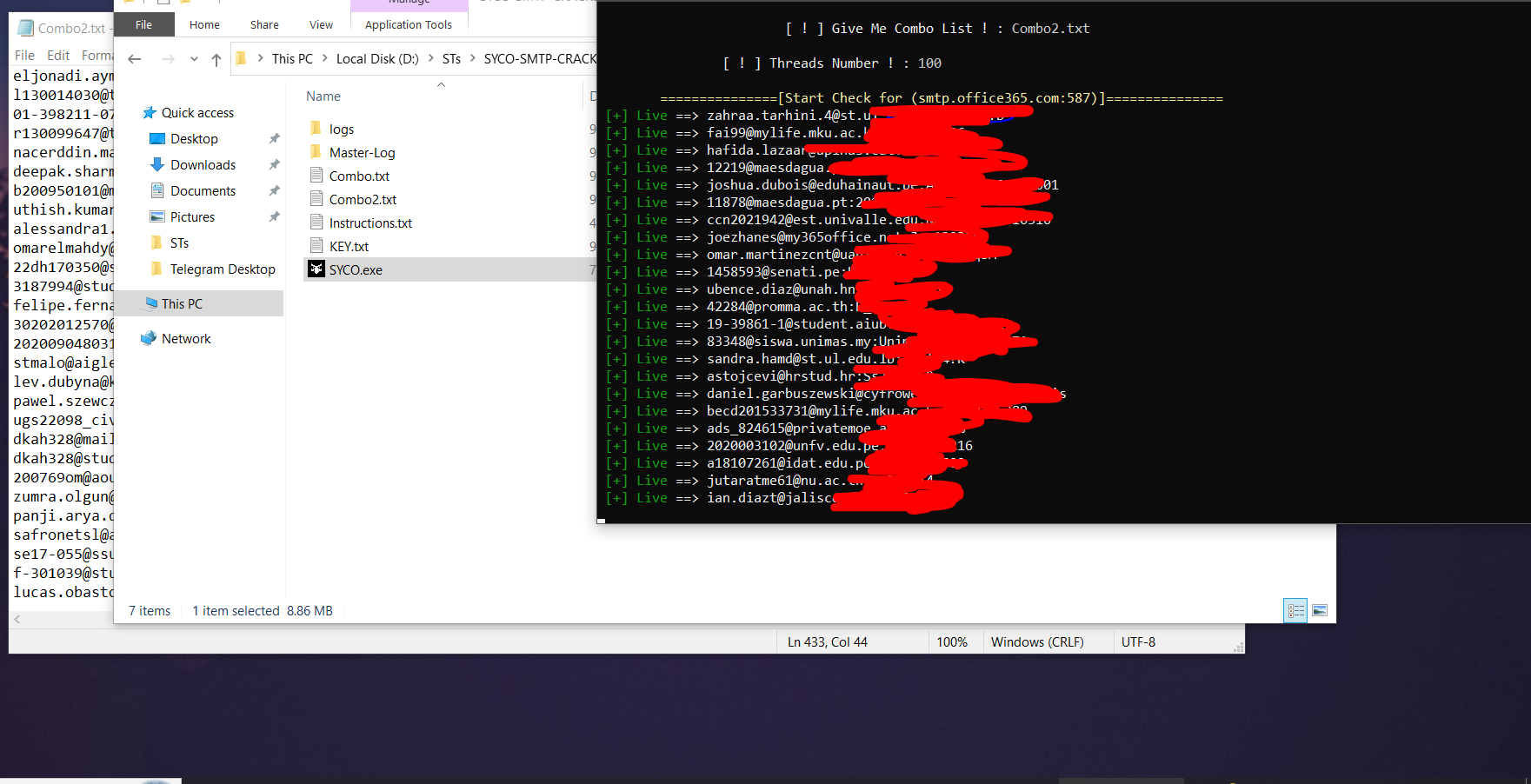Select the Network icon in navigation pane
1531x784 pixels.
click(149, 338)
